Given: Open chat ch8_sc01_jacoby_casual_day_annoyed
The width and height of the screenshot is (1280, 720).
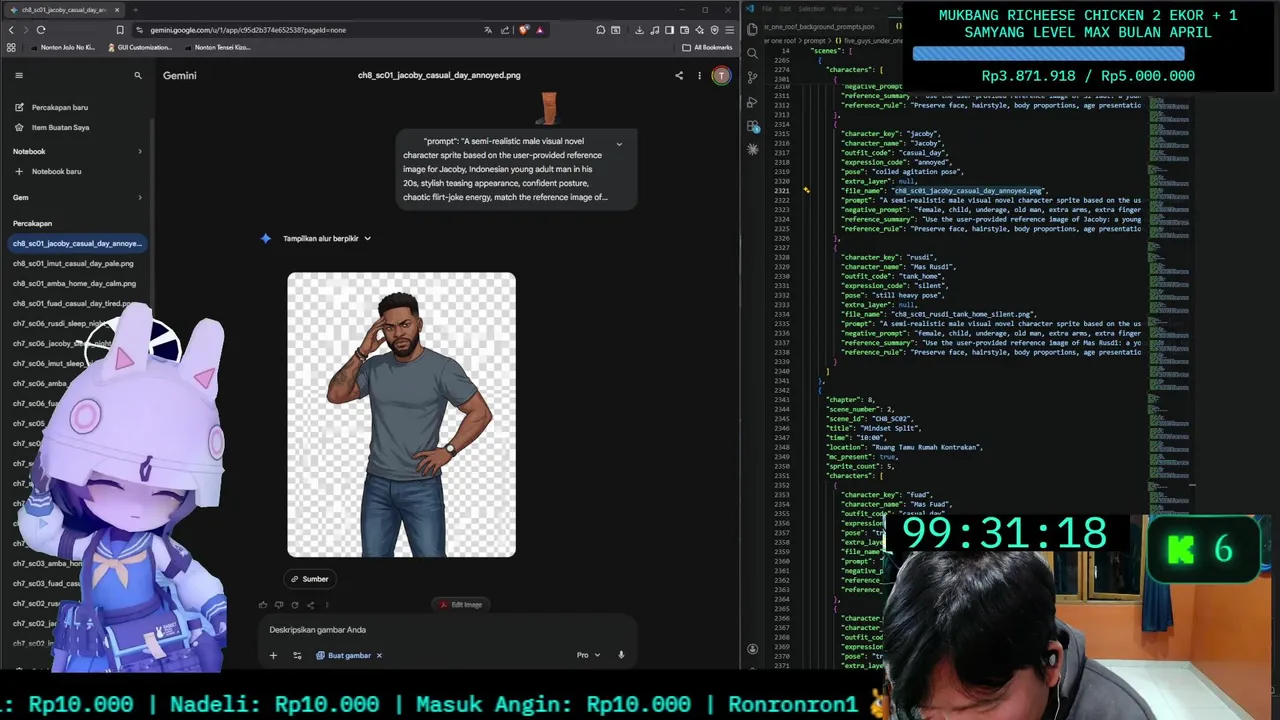Looking at the screenshot, I should (77, 243).
